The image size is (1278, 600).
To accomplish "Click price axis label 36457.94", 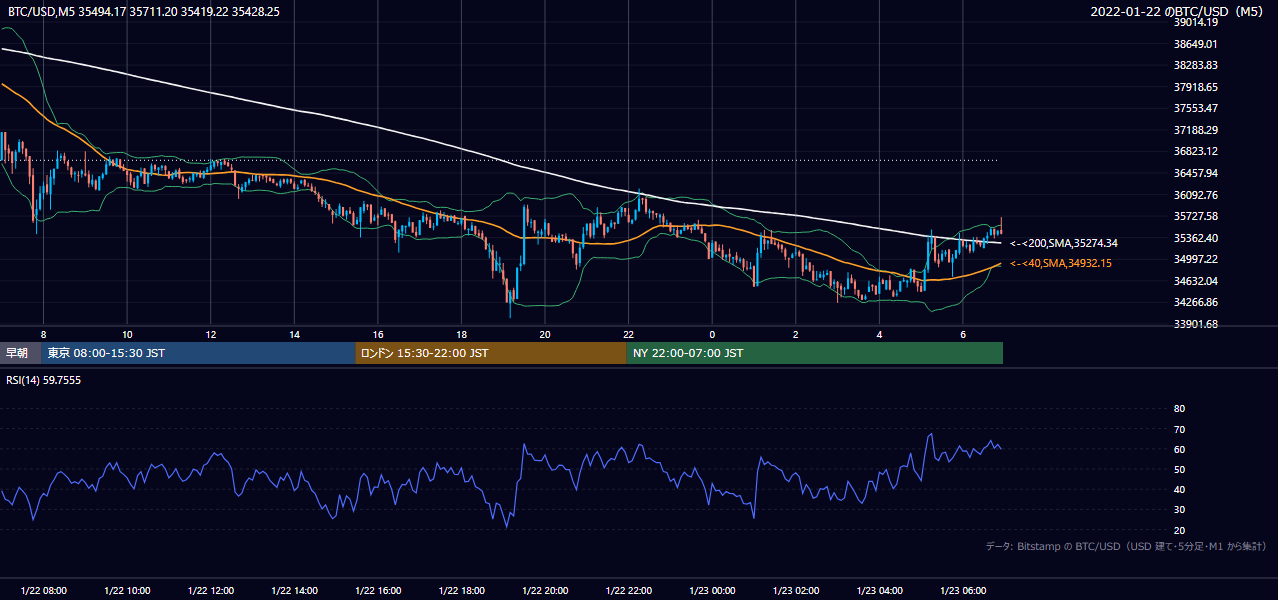I will point(1196,173).
